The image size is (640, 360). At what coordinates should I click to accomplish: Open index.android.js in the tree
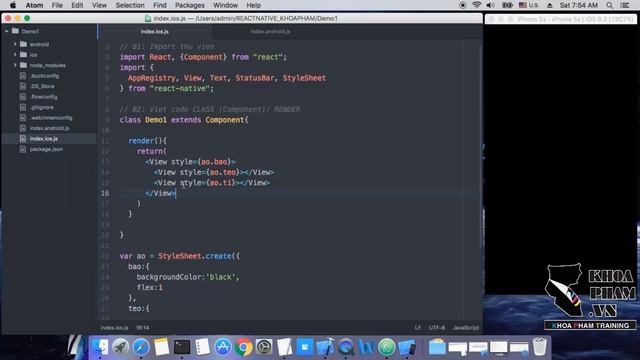(49, 128)
